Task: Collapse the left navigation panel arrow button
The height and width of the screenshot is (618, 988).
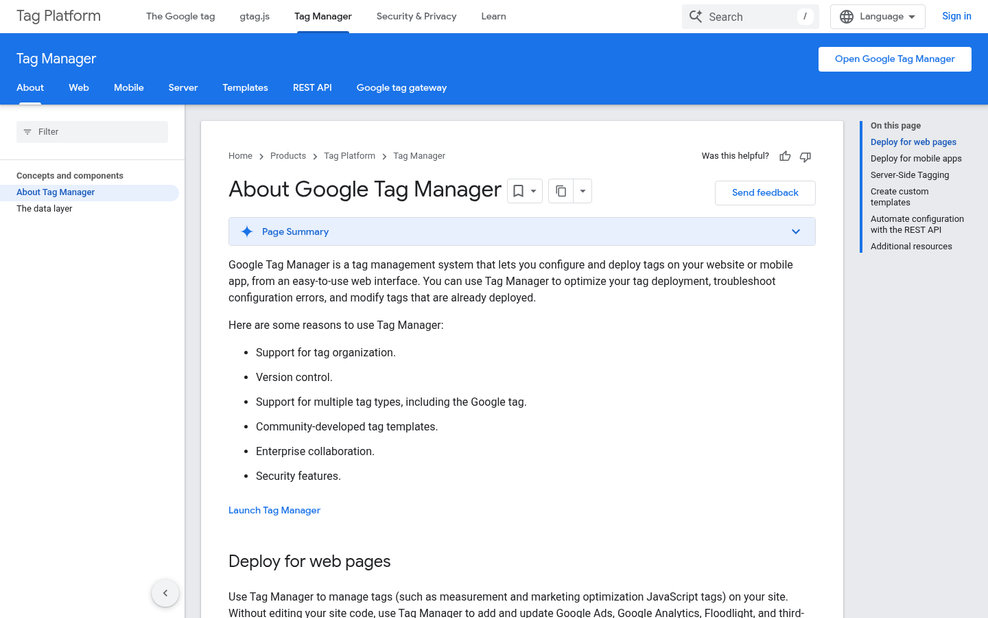Action: [165, 593]
